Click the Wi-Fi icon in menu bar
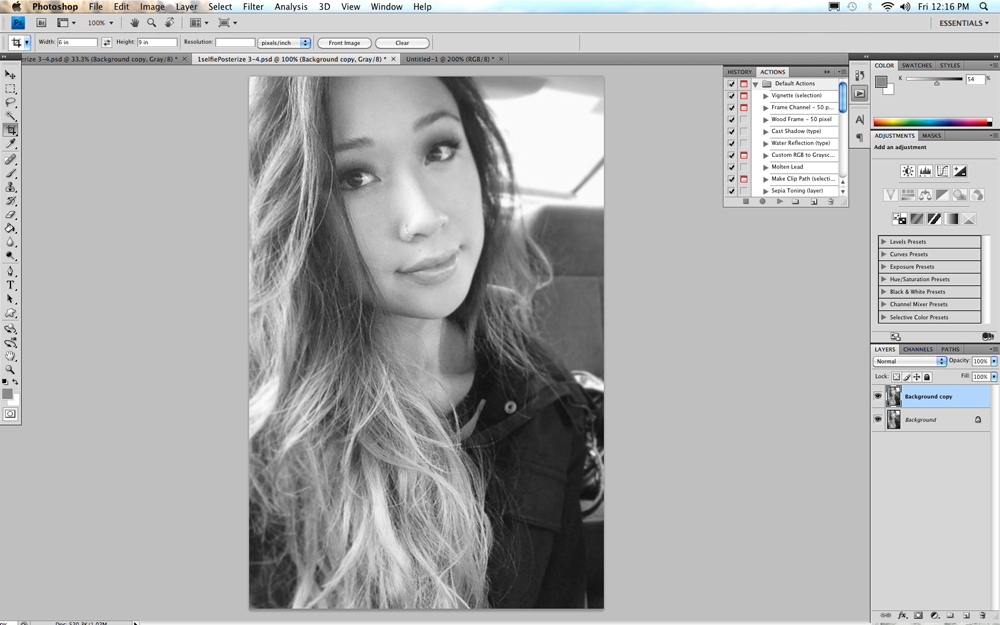This screenshot has height=625, width=1000. click(887, 6)
